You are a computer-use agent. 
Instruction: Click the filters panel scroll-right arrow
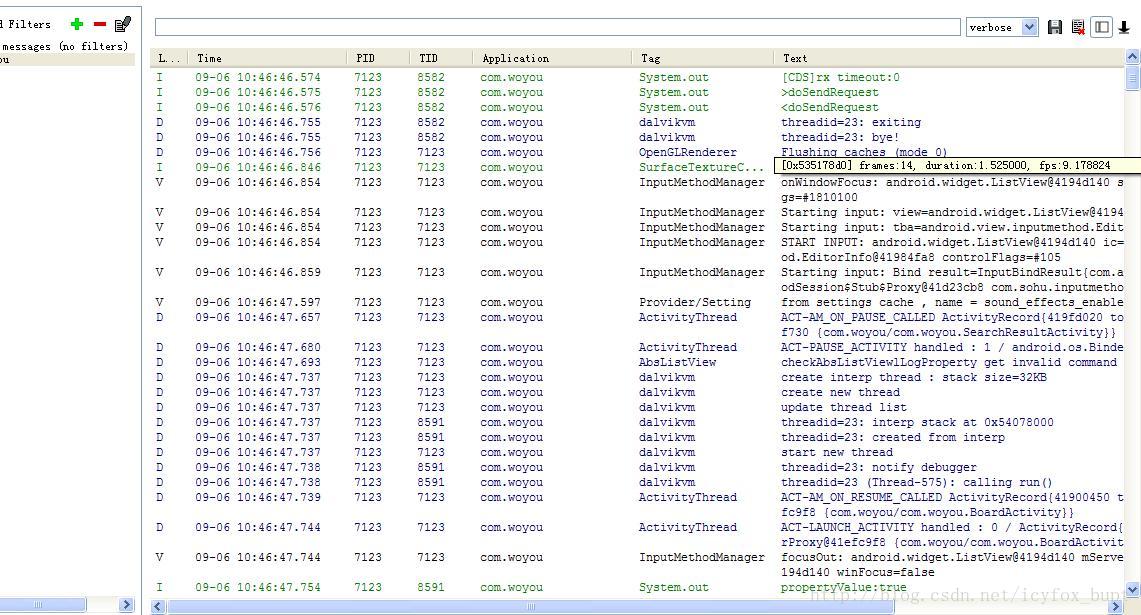[x=126, y=604]
